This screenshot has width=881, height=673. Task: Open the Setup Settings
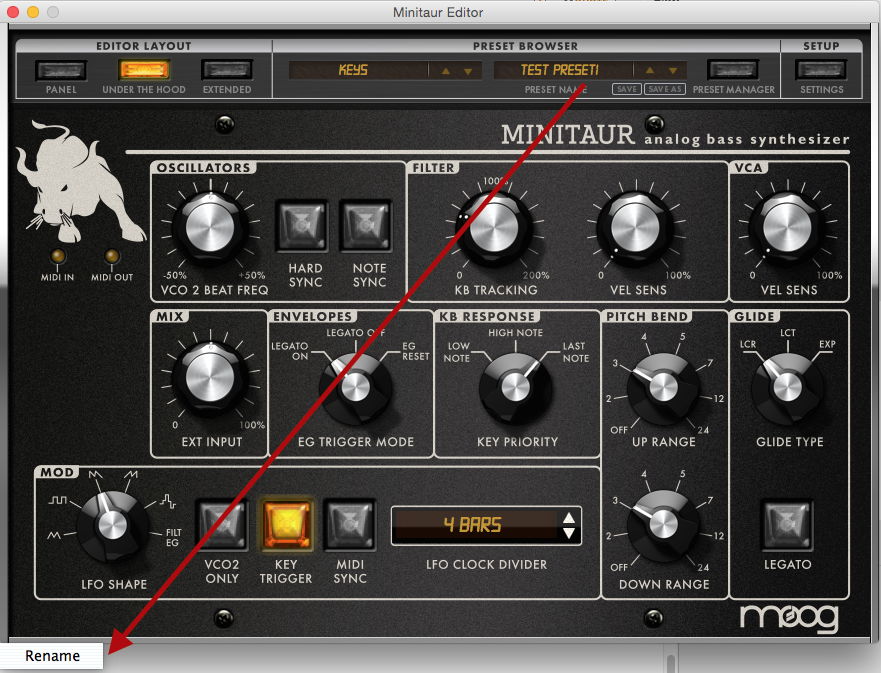click(x=821, y=70)
